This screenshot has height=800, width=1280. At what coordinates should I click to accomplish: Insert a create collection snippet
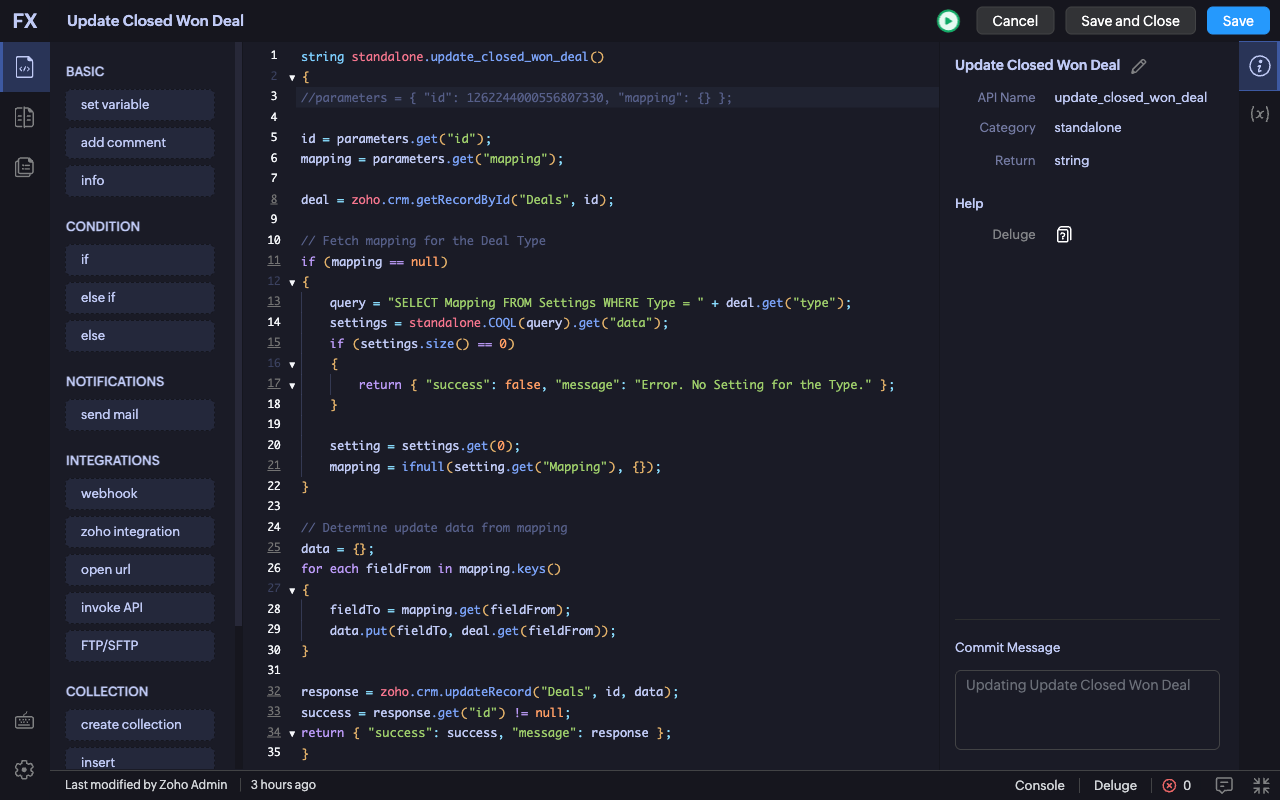click(x=140, y=725)
